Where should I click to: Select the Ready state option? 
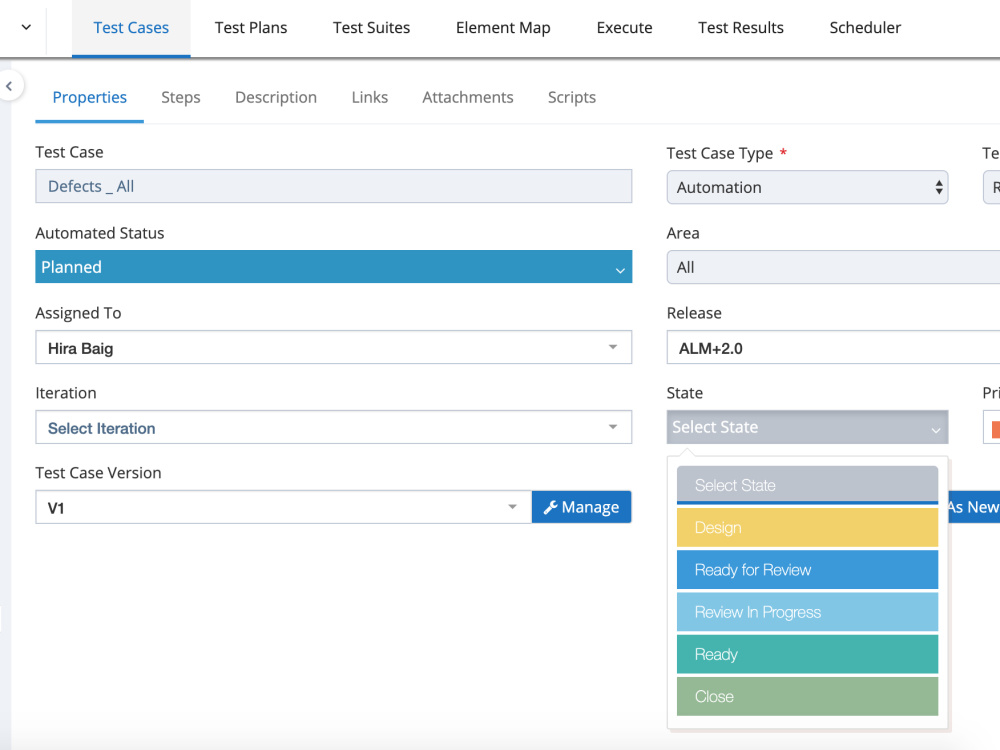807,654
